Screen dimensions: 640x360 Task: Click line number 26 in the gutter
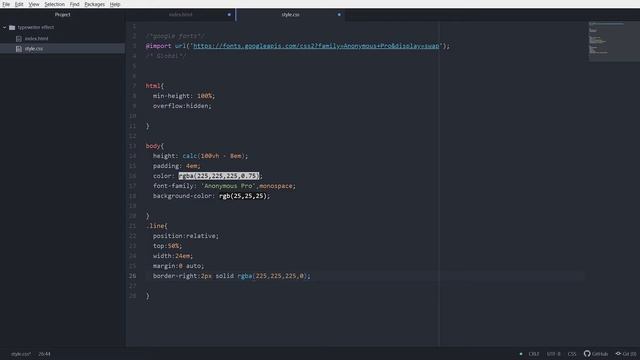coord(132,276)
